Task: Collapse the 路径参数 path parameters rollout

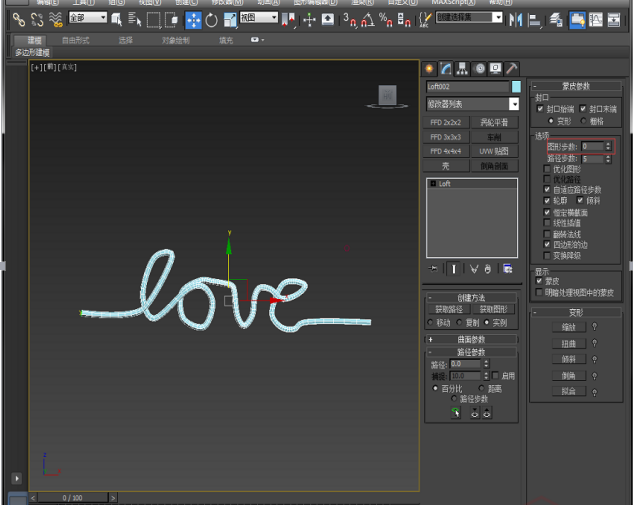Action: [471, 352]
